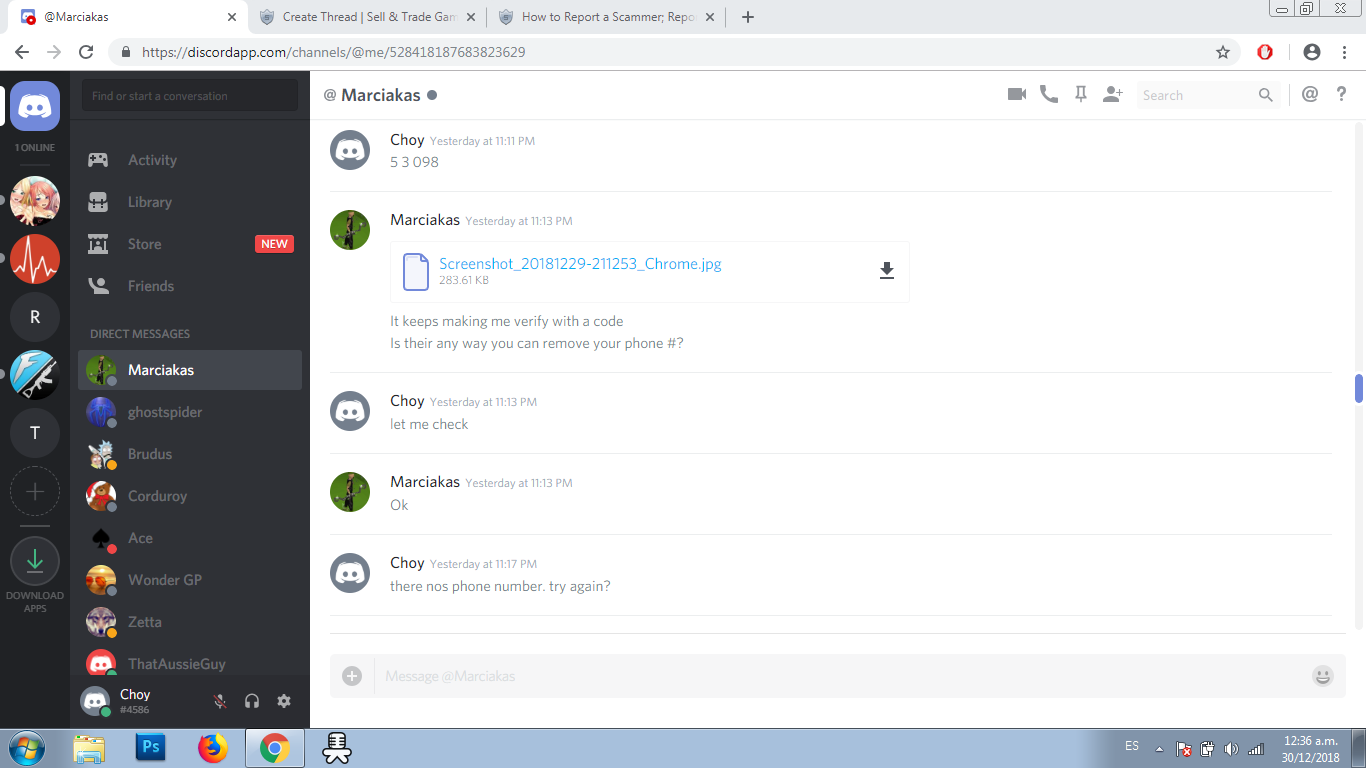Show hidden system tray icons arrow
1366x768 pixels.
tap(1159, 748)
